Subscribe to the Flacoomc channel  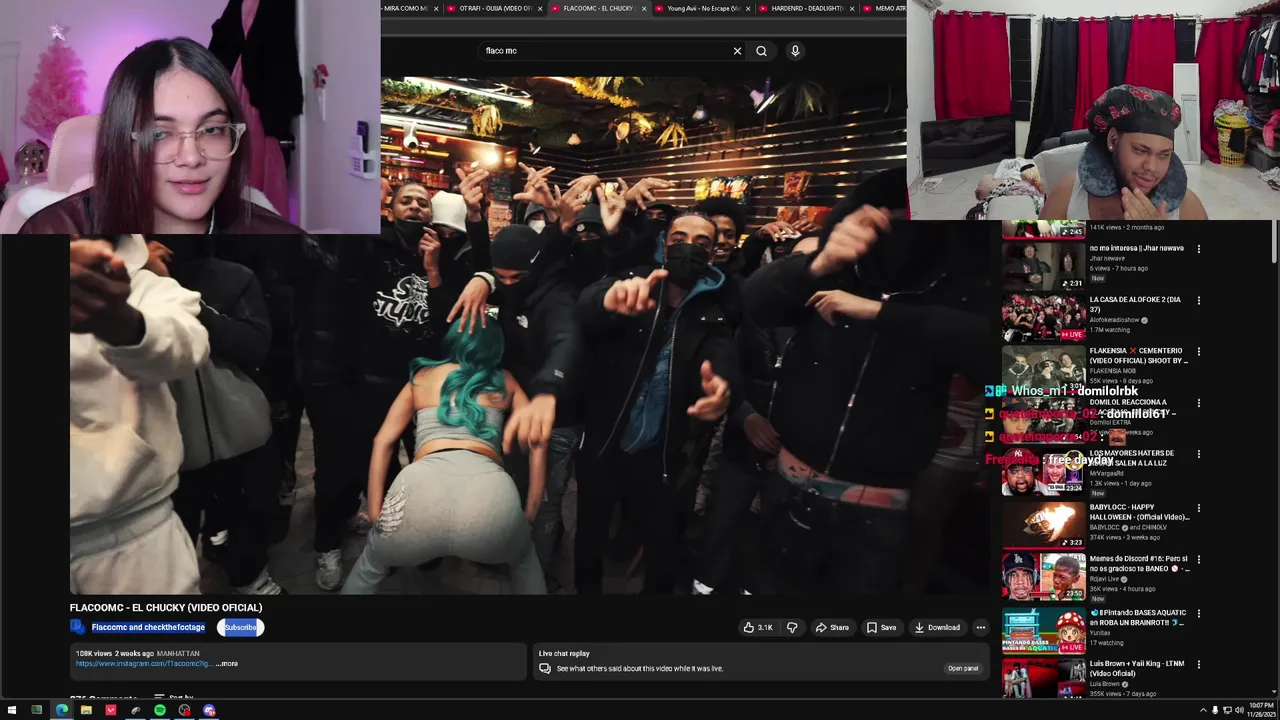(x=241, y=628)
